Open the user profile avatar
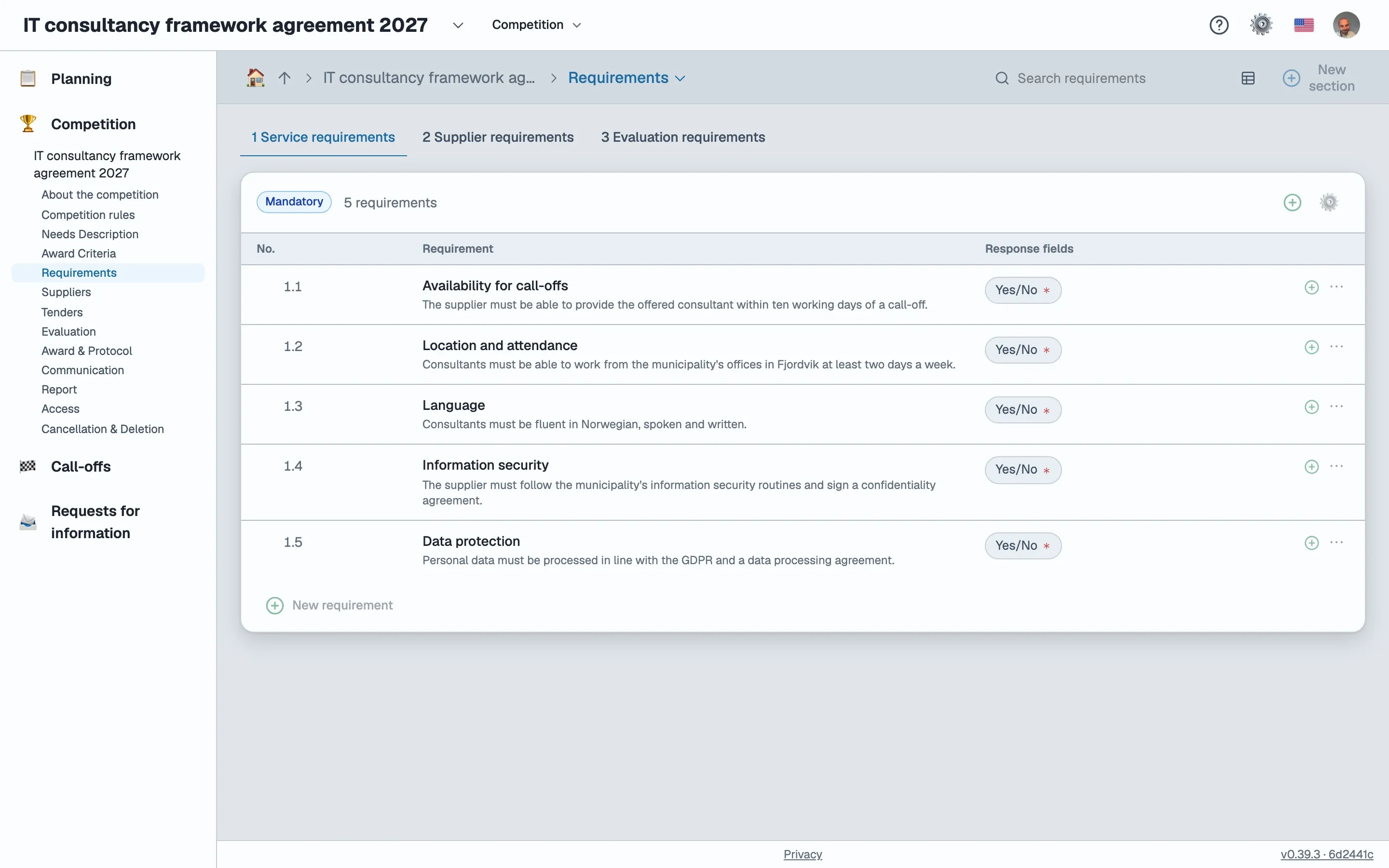Image resolution: width=1389 pixels, height=868 pixels. (1346, 25)
